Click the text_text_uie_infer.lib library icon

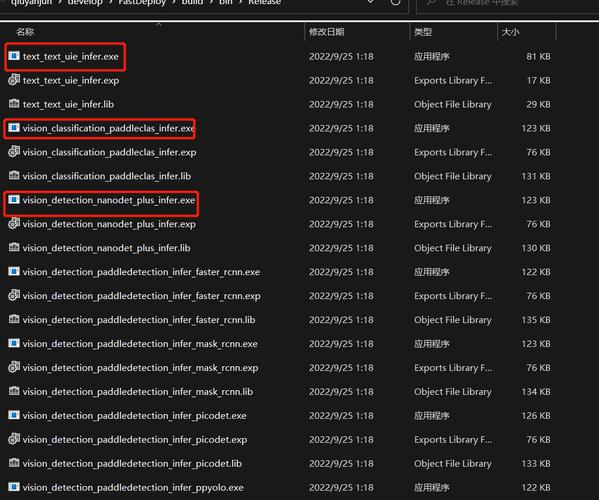[14, 104]
